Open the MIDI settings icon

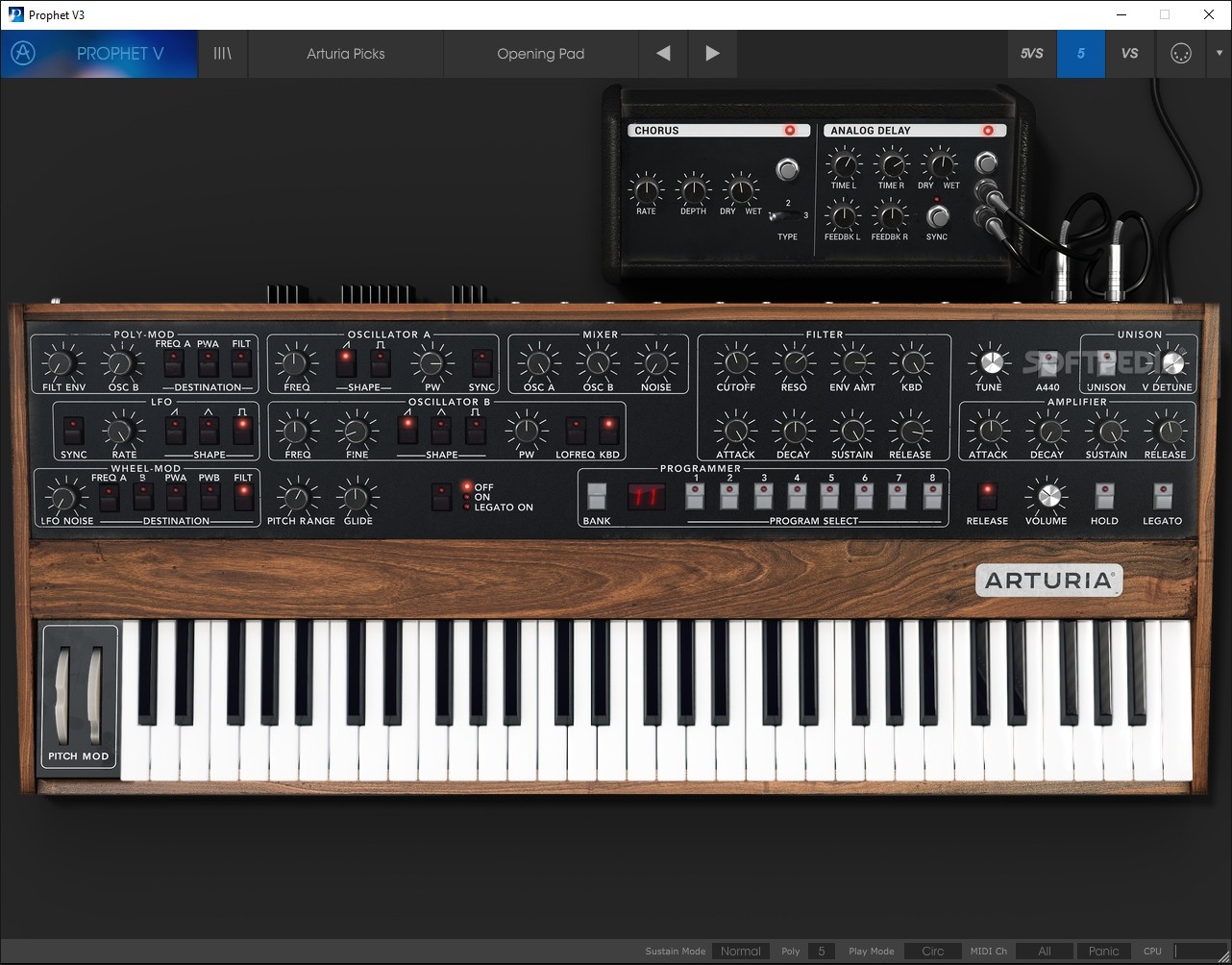pyautogui.click(x=1180, y=54)
